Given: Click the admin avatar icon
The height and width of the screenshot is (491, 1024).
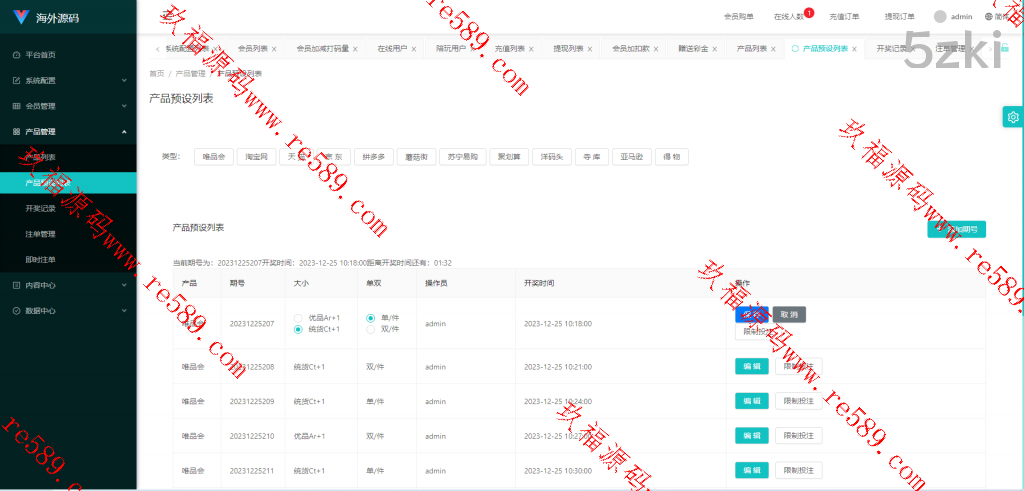Looking at the screenshot, I should click(940, 16).
